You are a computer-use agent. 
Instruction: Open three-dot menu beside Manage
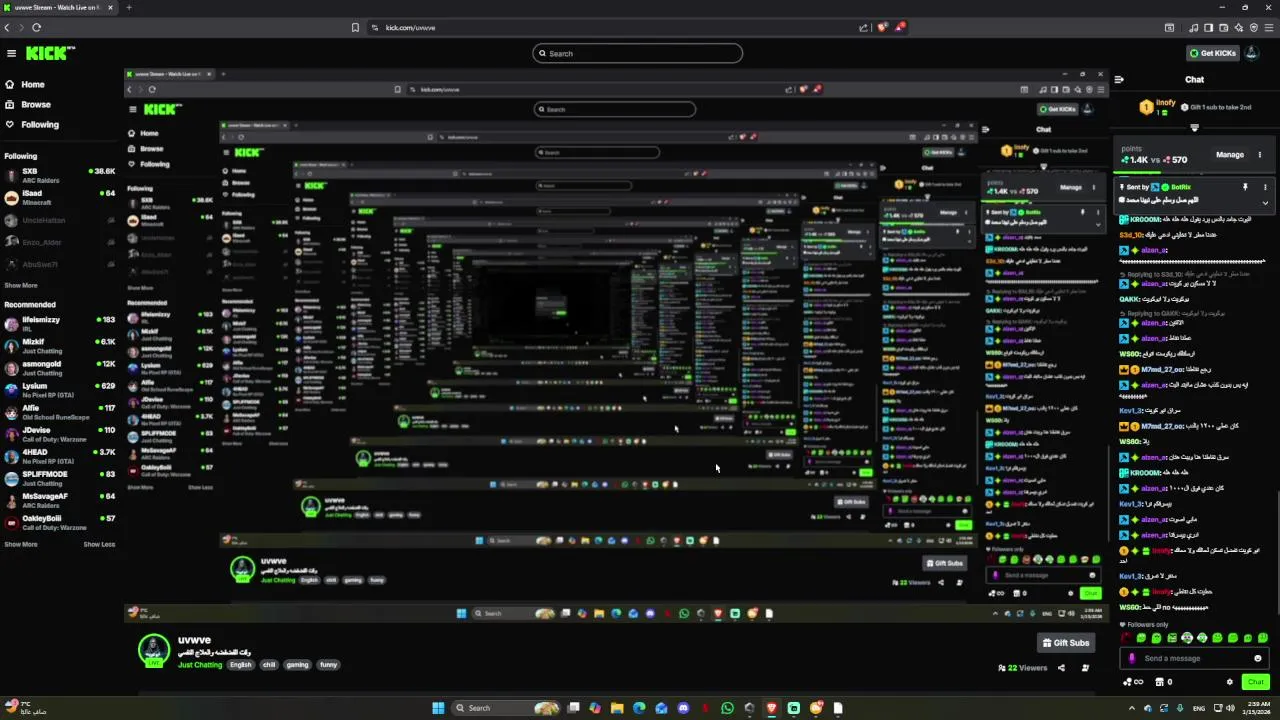click(x=1260, y=155)
